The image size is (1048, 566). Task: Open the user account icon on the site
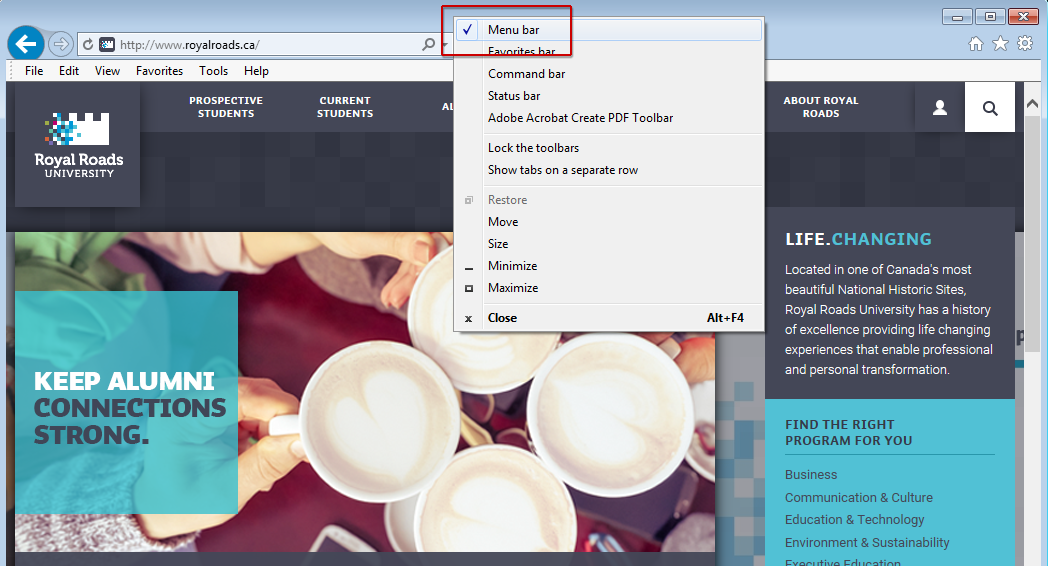(940, 108)
